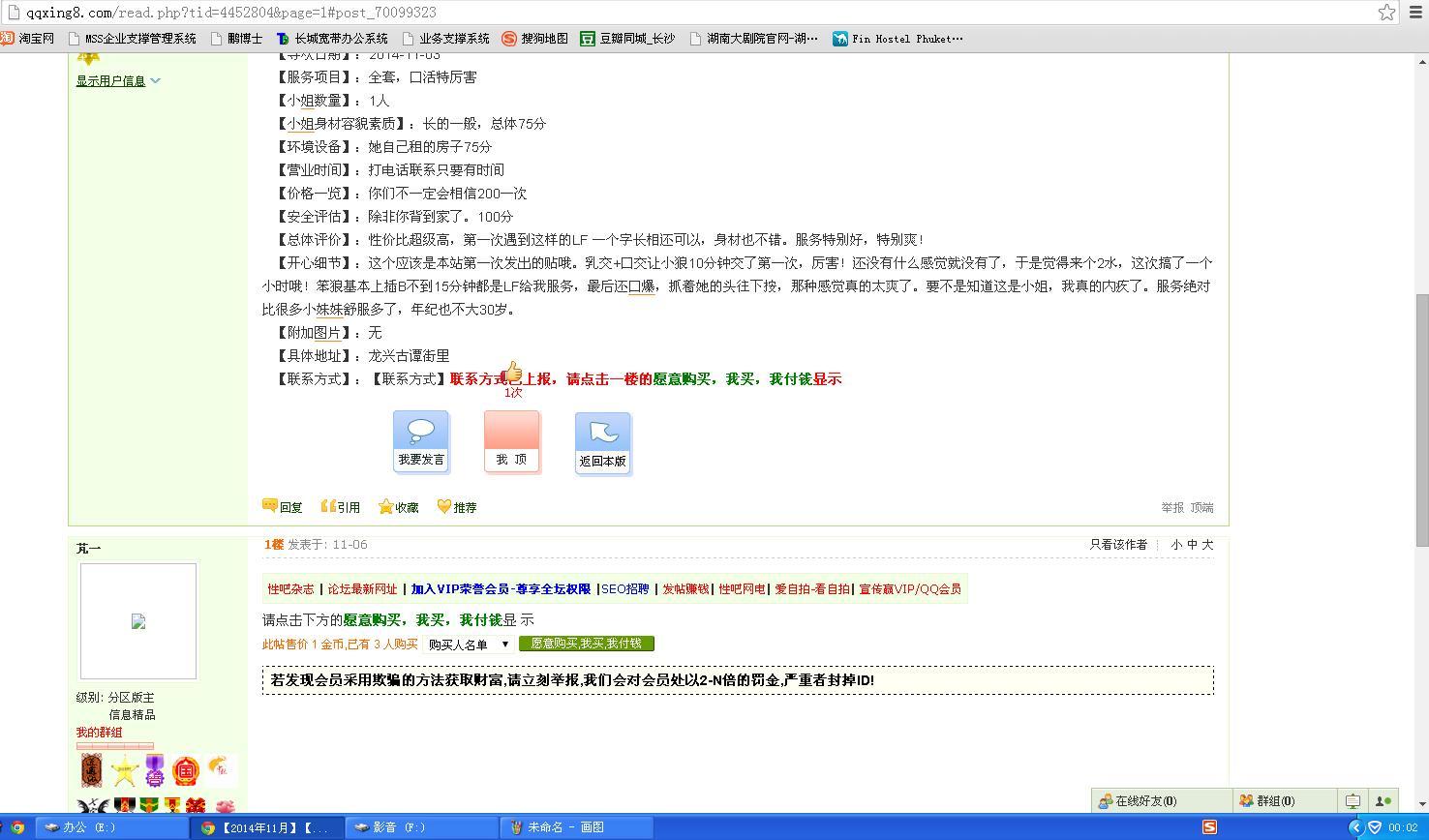
Task: Switch to 影音 (F:) taskbar window
Action: [x=423, y=827]
